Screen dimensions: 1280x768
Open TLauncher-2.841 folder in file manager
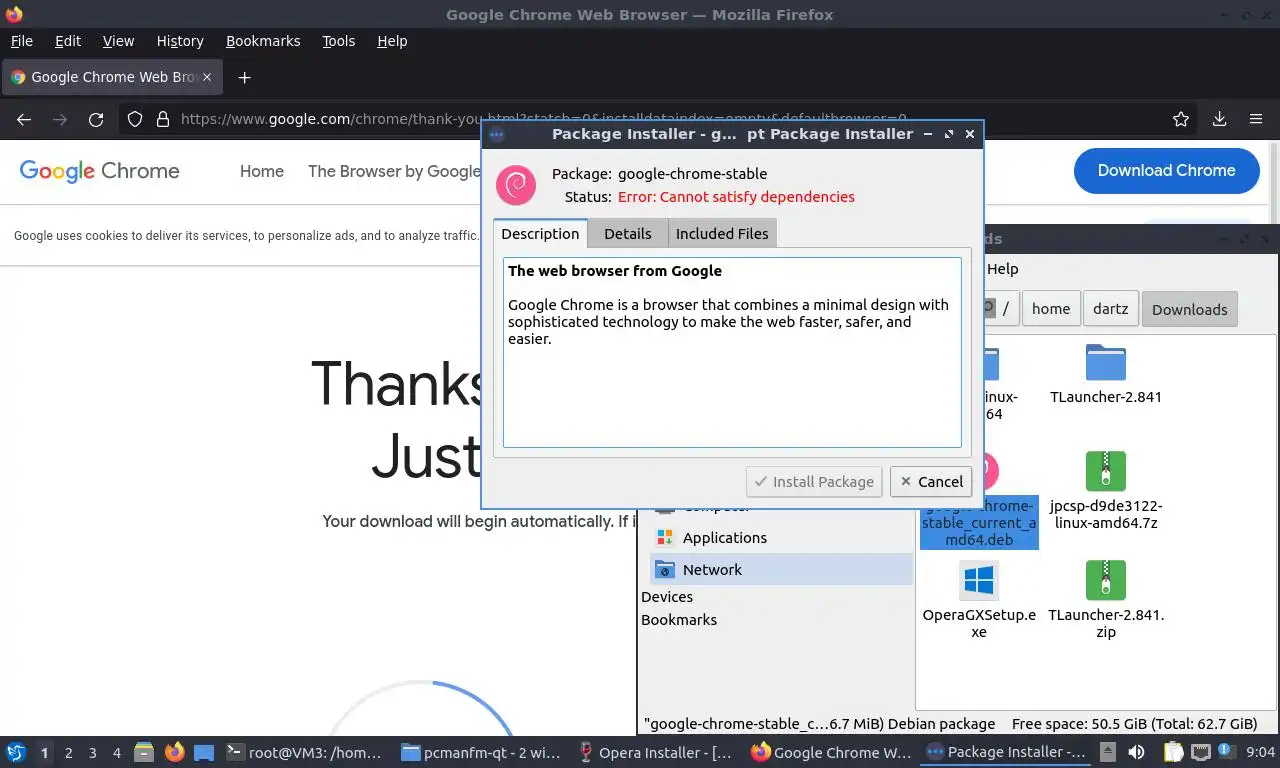(1105, 374)
